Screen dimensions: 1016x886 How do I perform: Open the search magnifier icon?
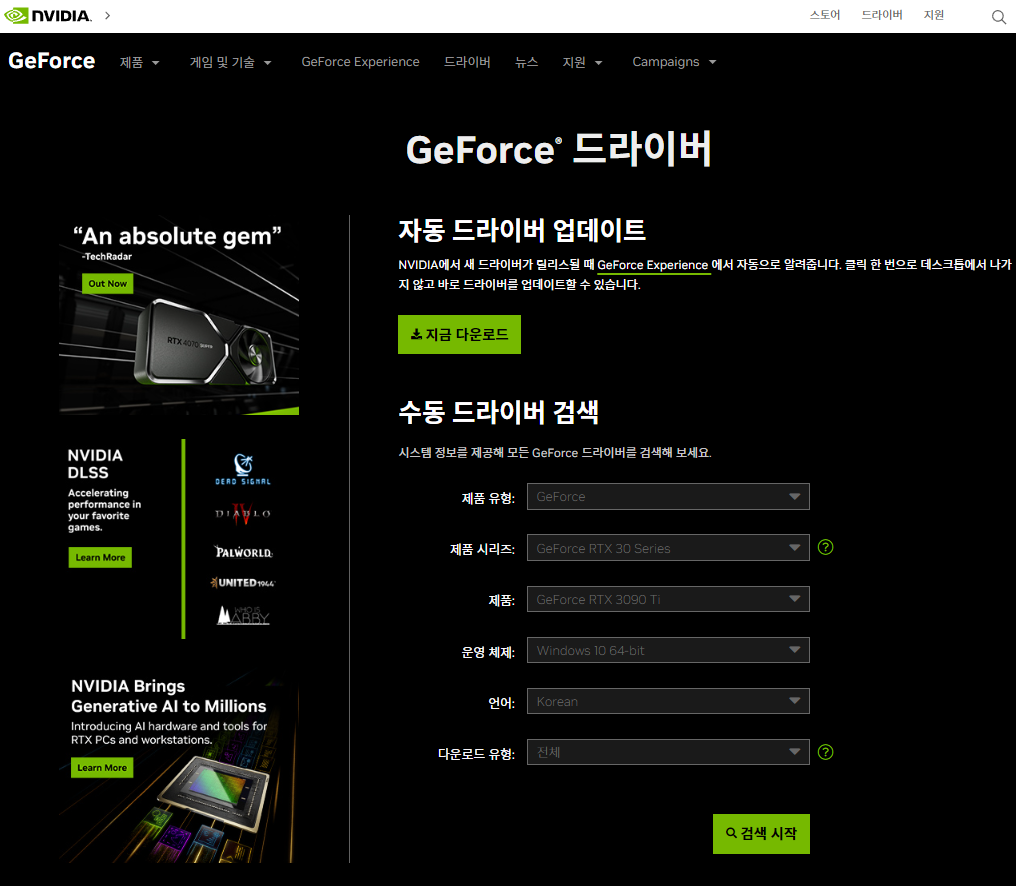[999, 16]
